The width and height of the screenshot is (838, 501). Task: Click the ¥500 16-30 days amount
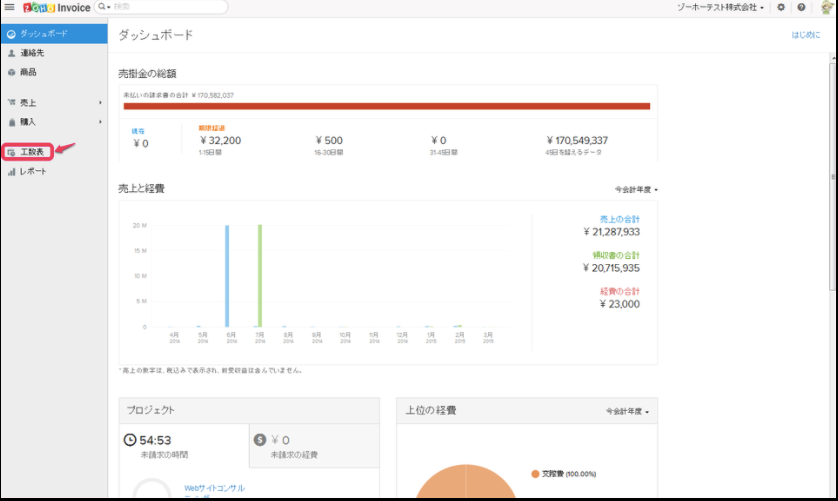tap(329, 141)
